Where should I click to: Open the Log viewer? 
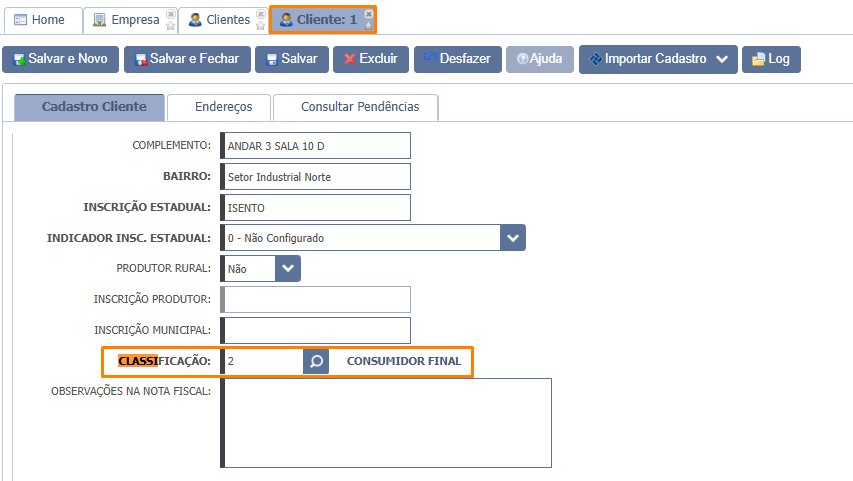click(771, 59)
